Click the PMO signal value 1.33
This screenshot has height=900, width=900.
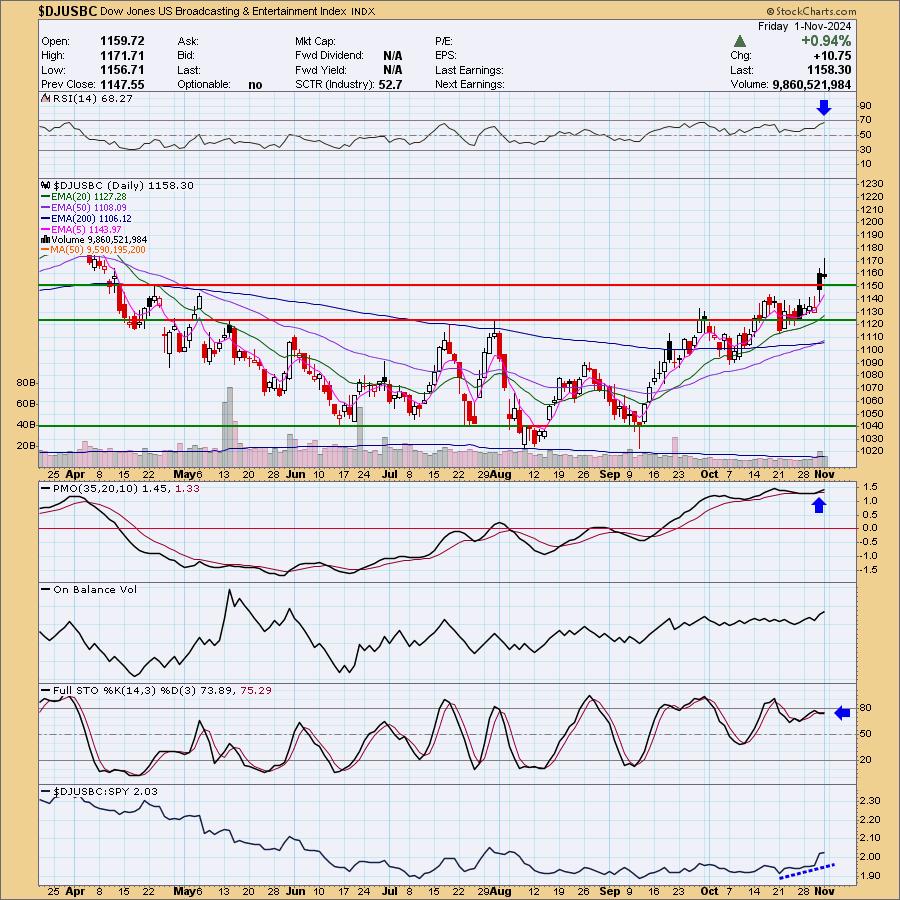(x=187, y=488)
